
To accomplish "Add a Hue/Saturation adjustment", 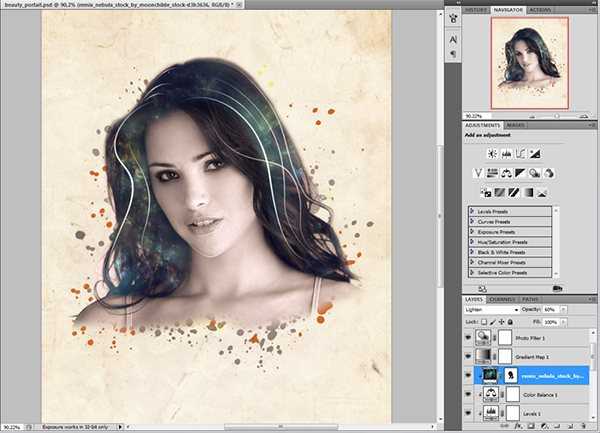I will [x=492, y=173].
